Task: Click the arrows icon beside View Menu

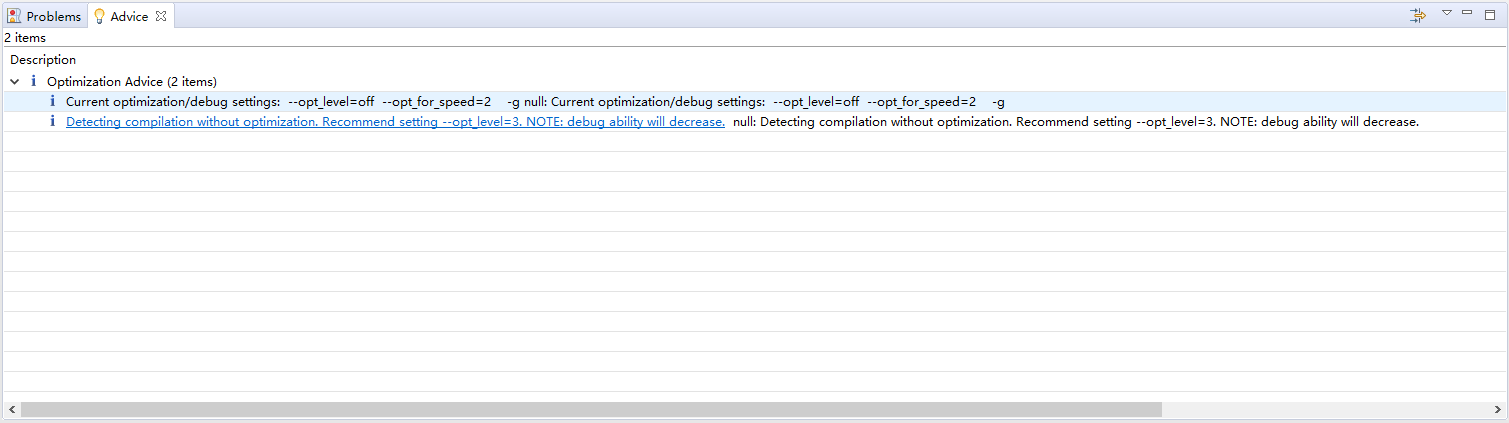Action: [1417, 15]
